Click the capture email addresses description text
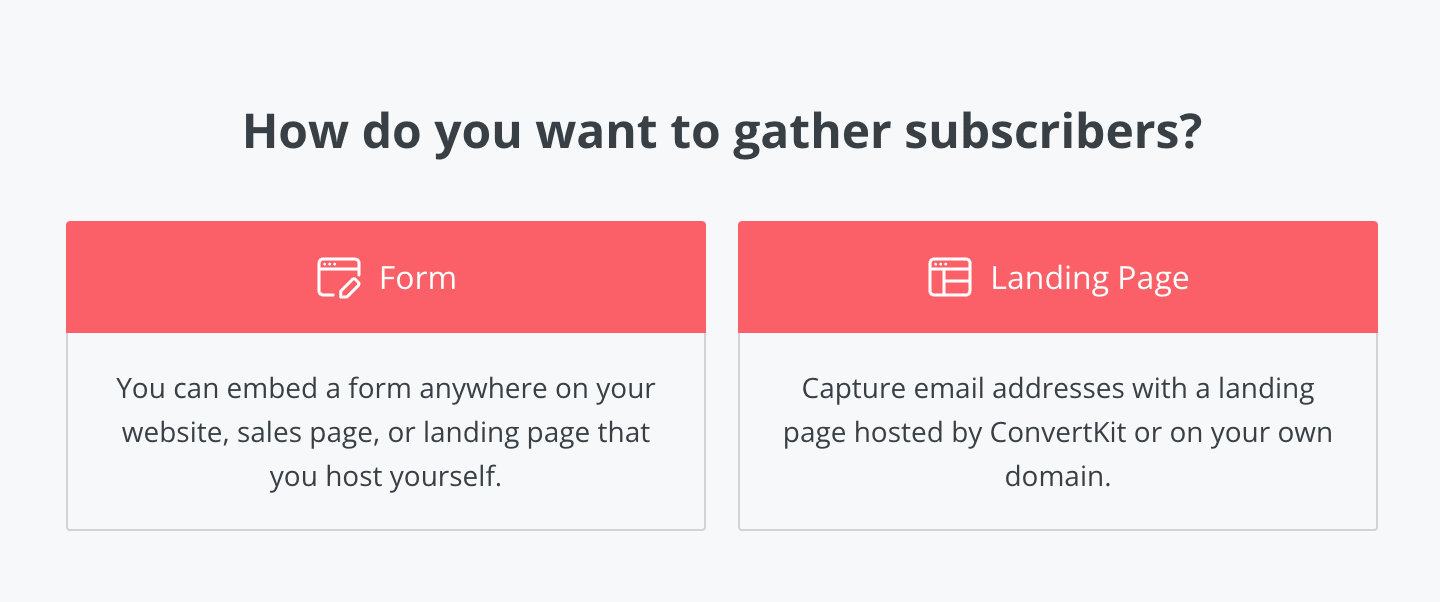 [1058, 432]
